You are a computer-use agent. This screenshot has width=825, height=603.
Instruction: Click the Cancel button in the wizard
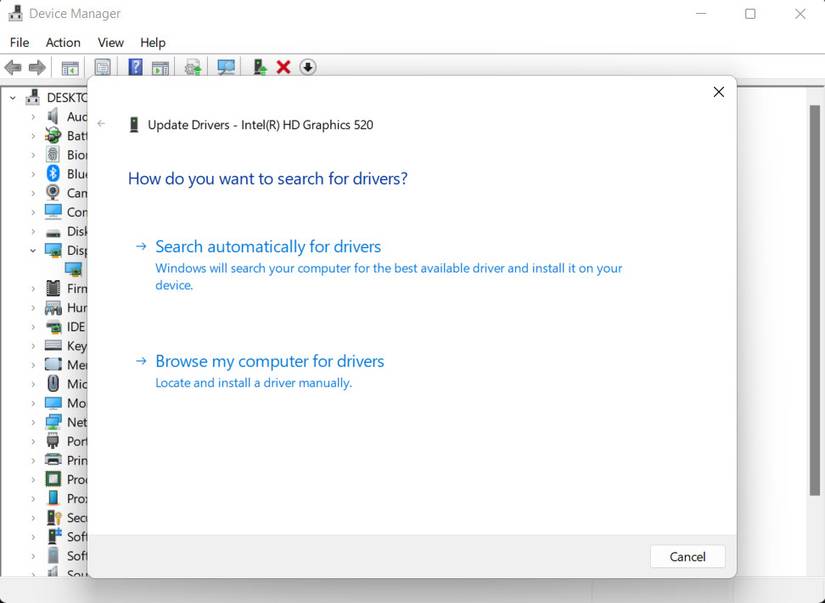(687, 556)
